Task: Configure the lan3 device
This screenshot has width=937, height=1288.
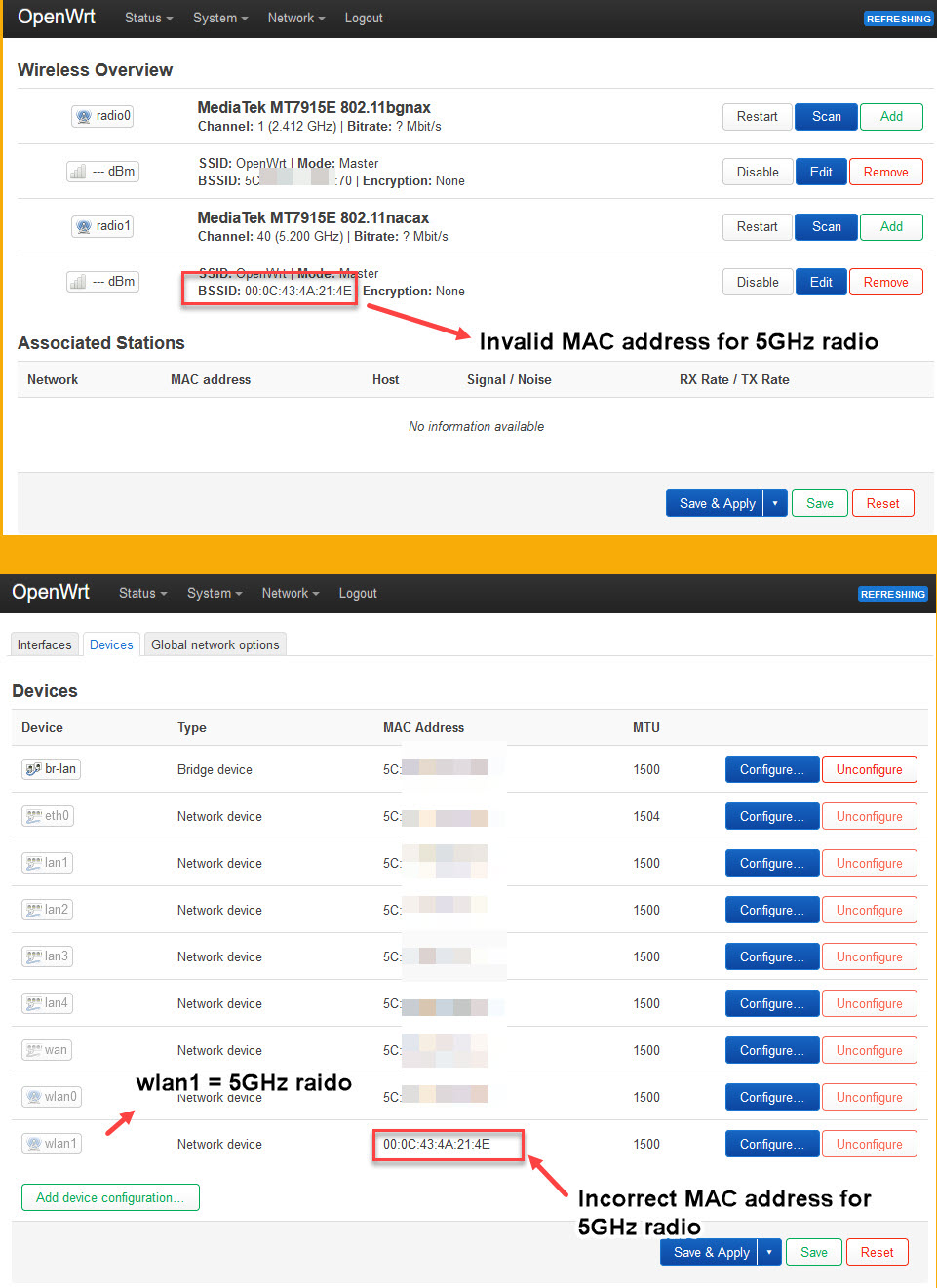Action: 772,956
